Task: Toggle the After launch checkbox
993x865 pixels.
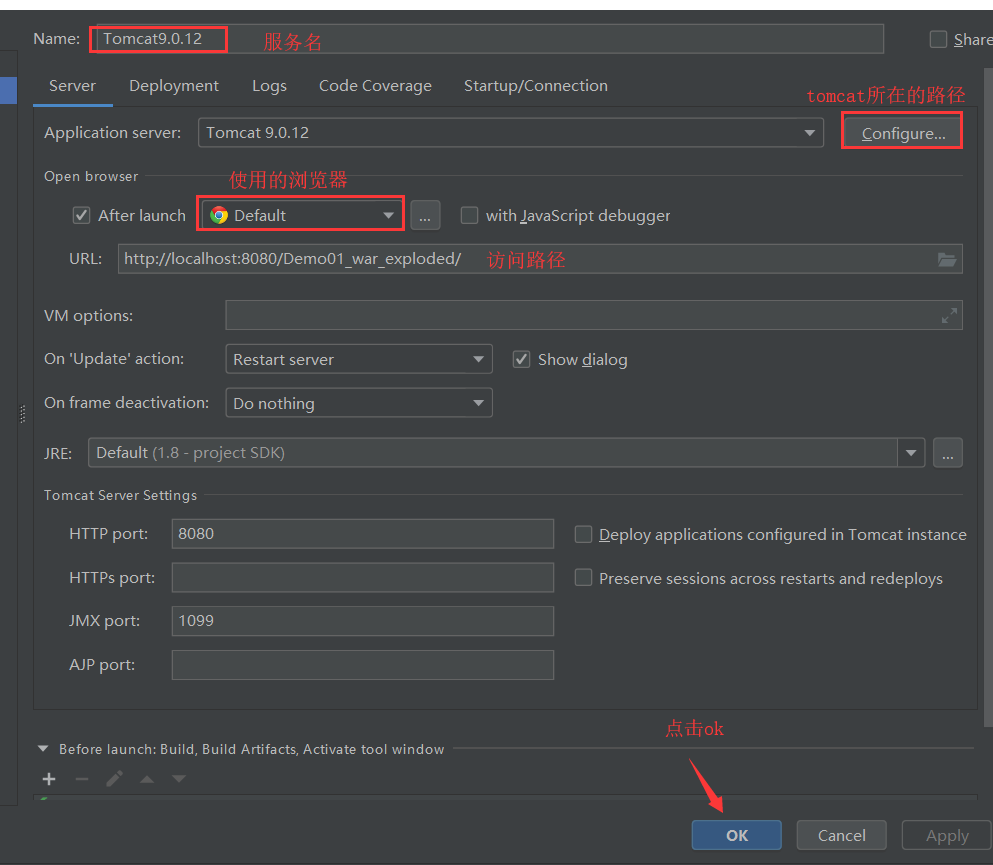Action: click(81, 215)
